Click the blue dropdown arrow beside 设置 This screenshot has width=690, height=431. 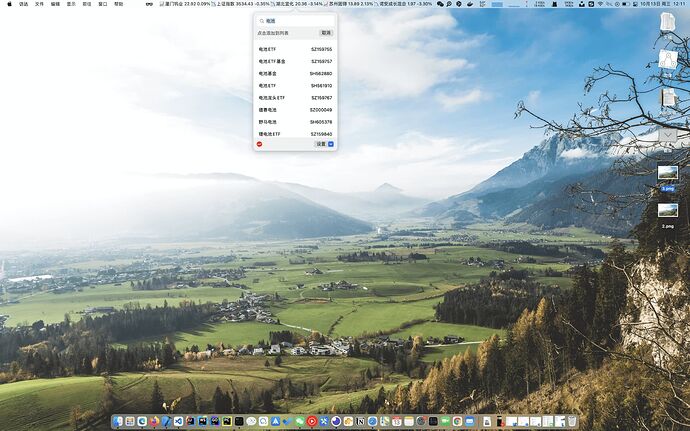tap(331, 144)
